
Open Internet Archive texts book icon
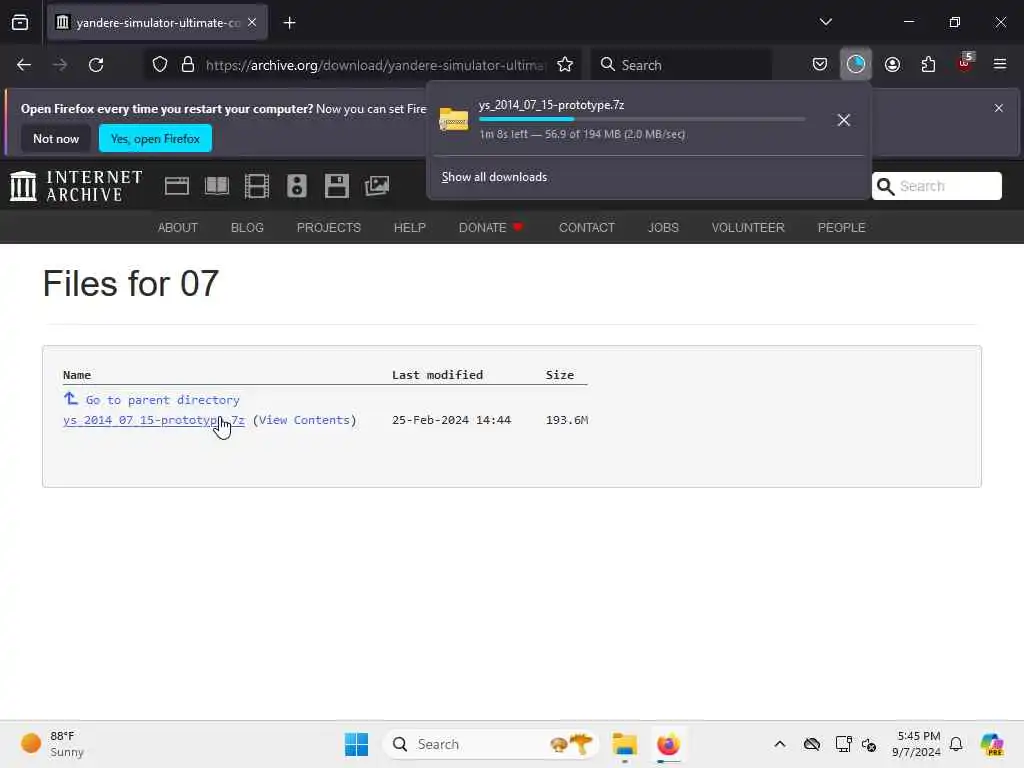pyautogui.click(x=217, y=186)
